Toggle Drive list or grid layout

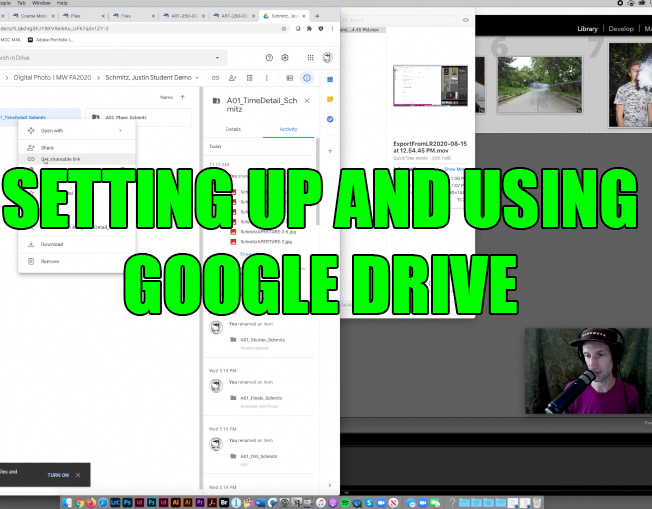(x=290, y=78)
